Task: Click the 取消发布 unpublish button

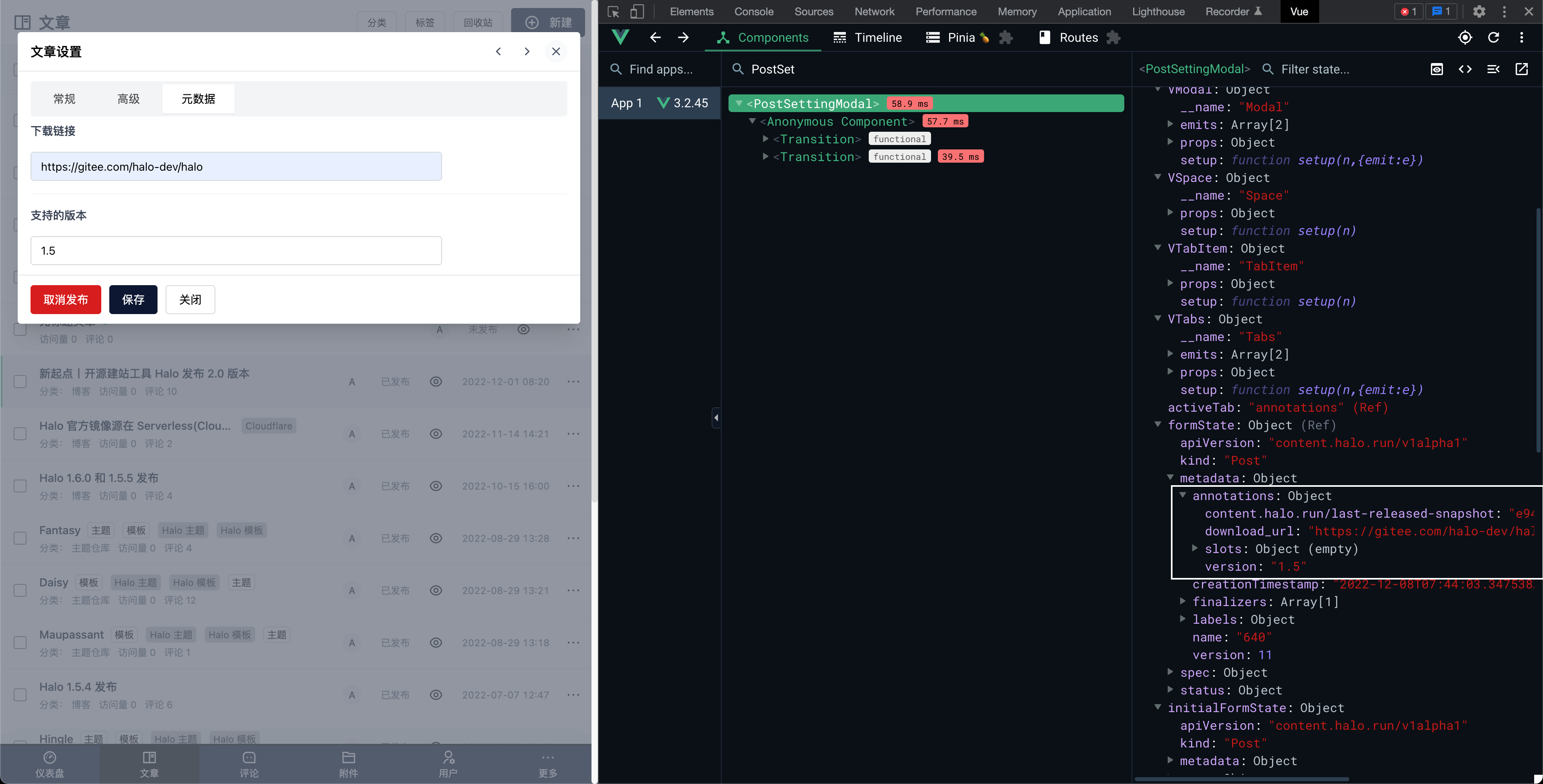Action: click(65, 300)
